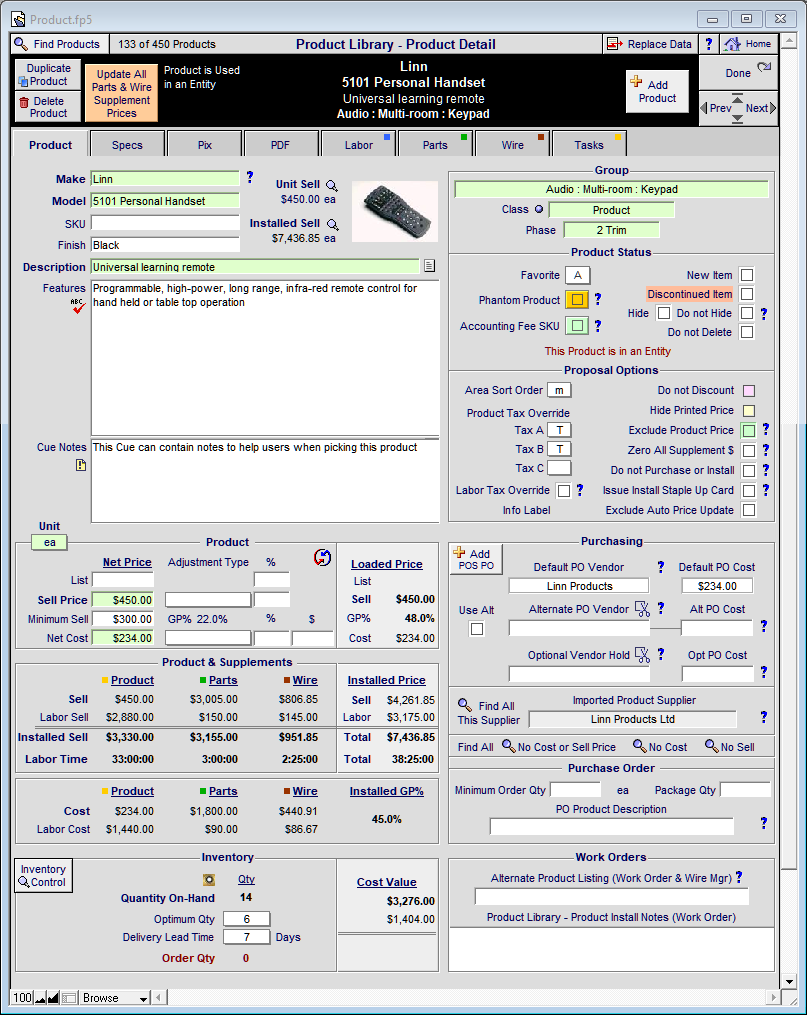This screenshot has height=1015, width=807.
Task: Switch to the Wire tab
Action: coord(513,145)
